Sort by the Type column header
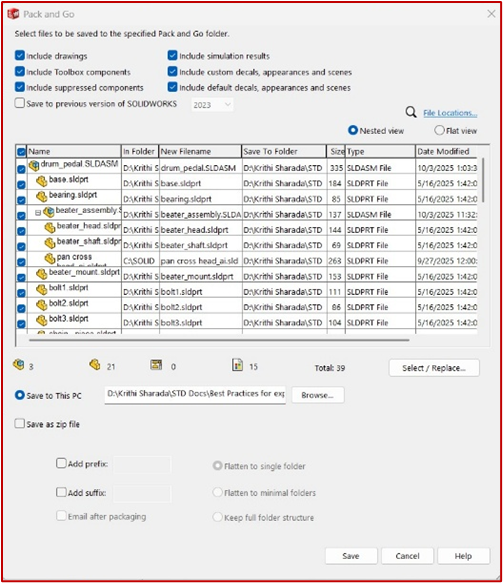Image resolution: width=503 pixels, height=583 pixels. (380, 151)
